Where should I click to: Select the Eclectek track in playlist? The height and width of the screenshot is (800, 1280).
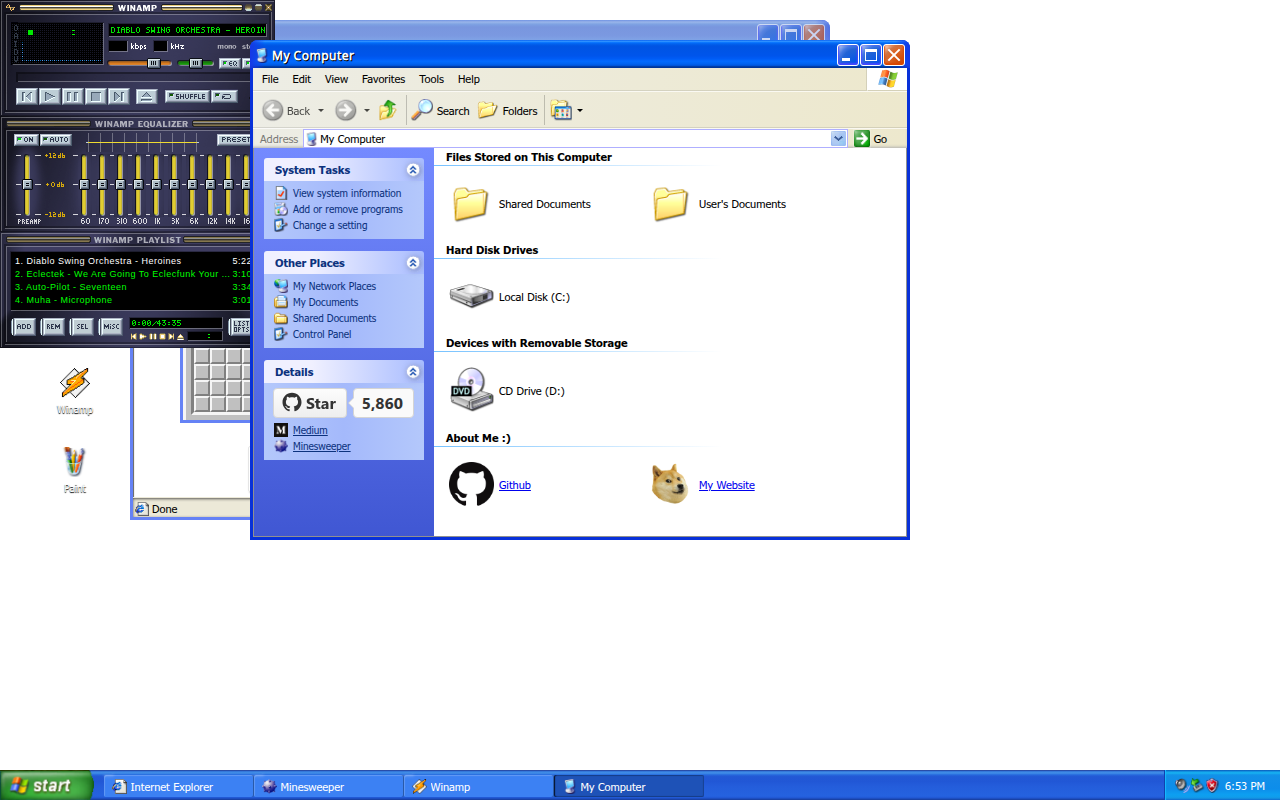[132, 274]
